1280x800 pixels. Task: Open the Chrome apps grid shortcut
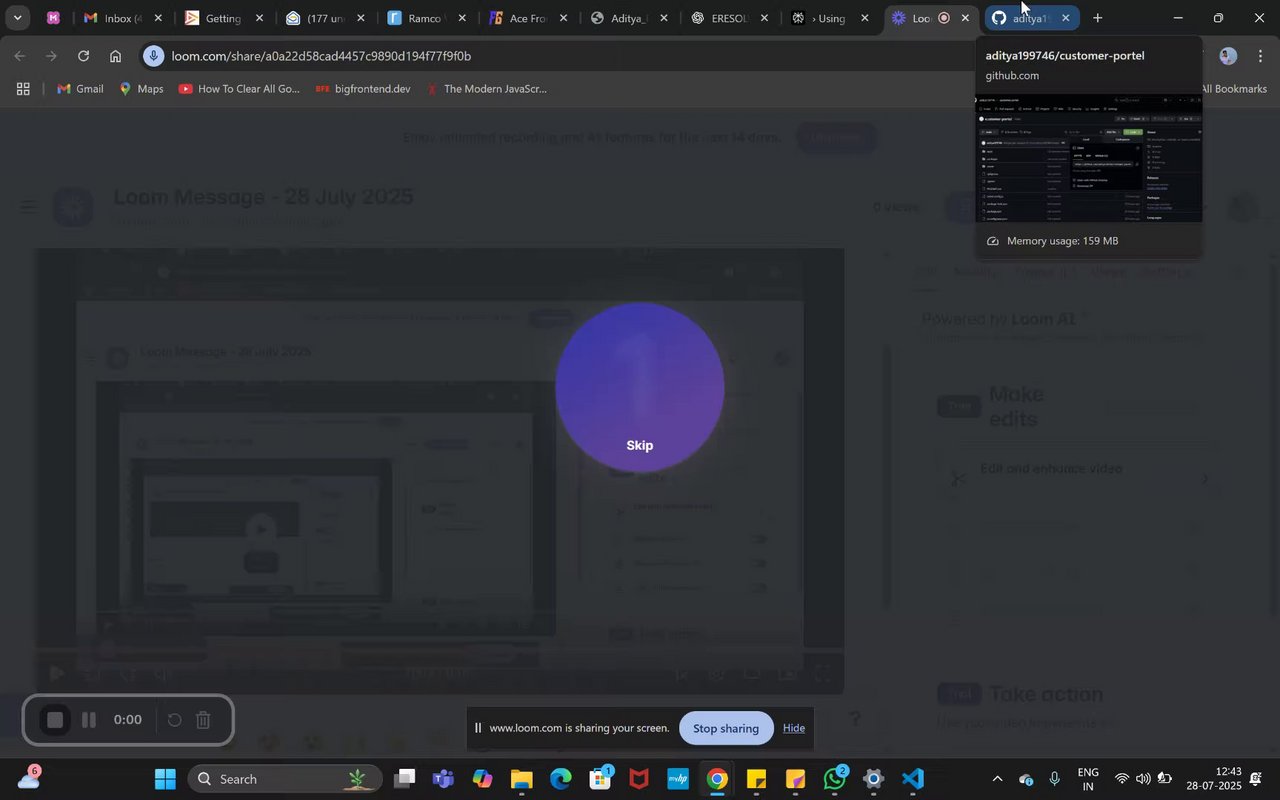(22, 89)
